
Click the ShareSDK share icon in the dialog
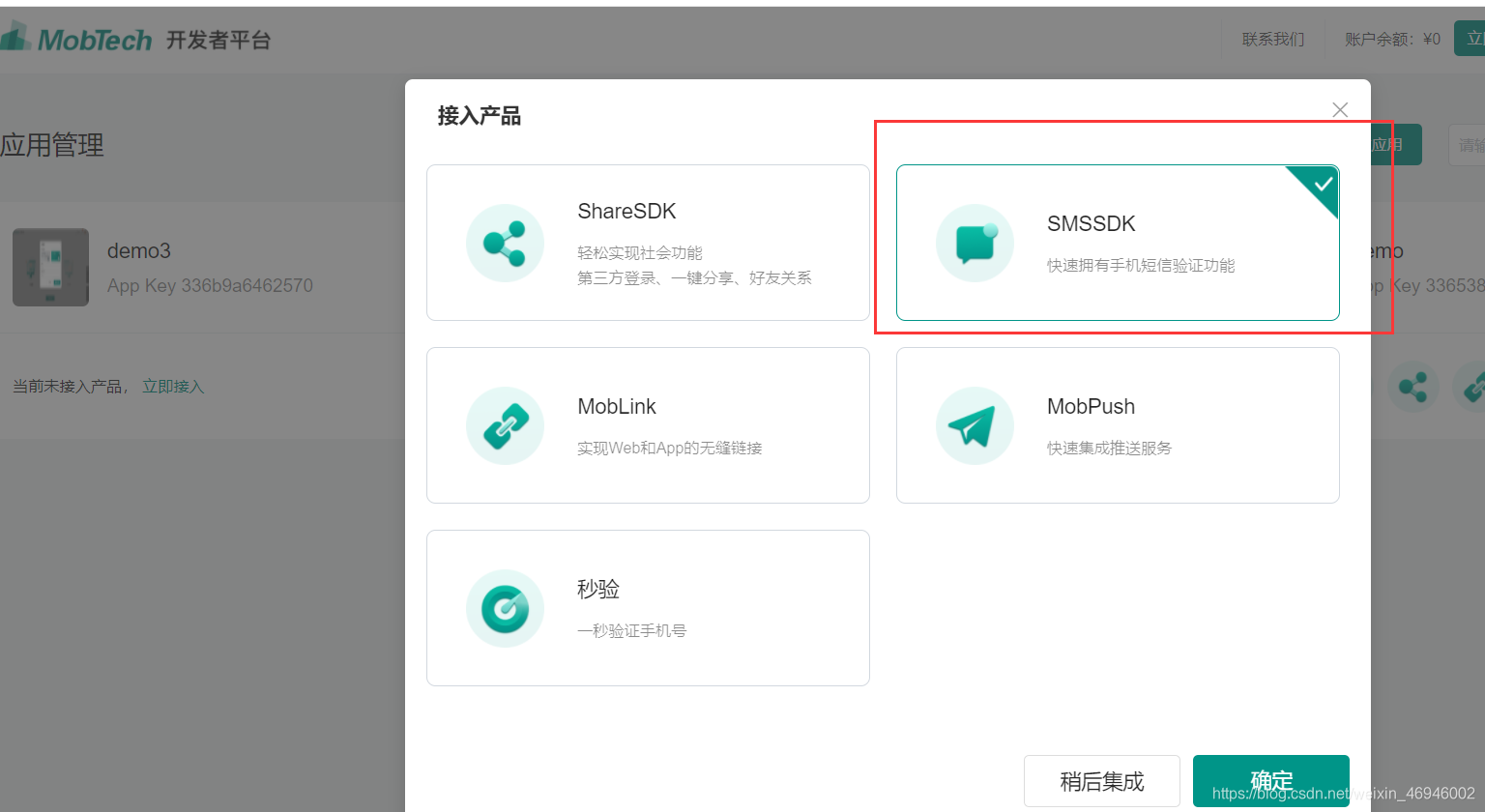(505, 244)
